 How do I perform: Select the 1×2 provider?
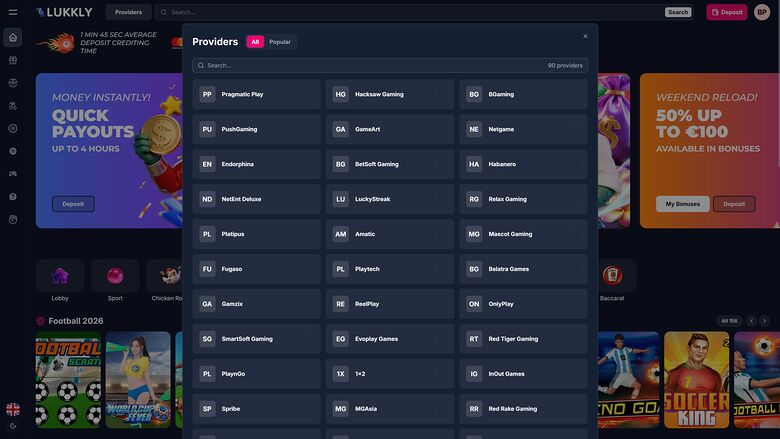point(390,374)
